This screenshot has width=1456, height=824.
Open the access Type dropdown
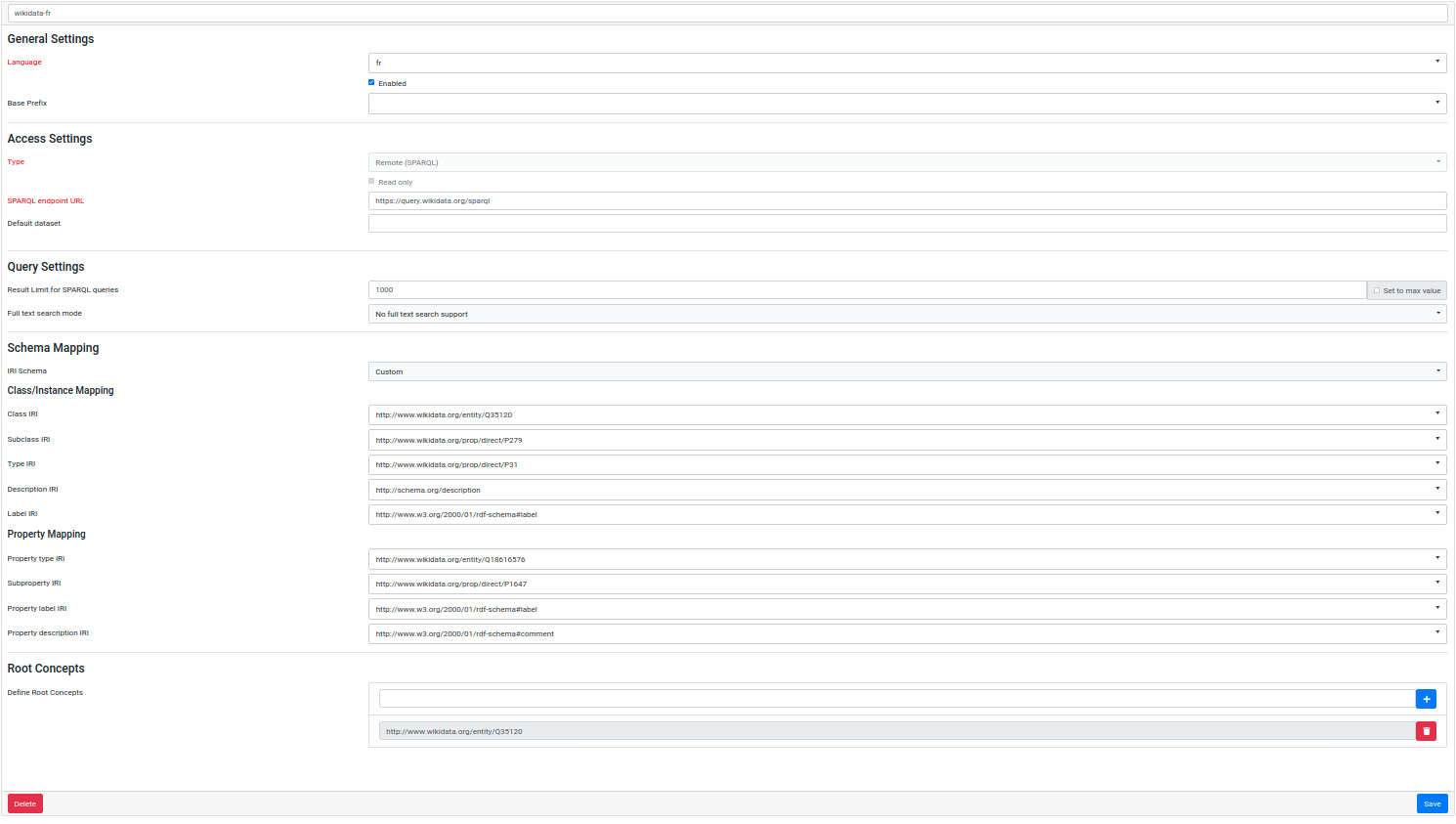[x=1436, y=161]
